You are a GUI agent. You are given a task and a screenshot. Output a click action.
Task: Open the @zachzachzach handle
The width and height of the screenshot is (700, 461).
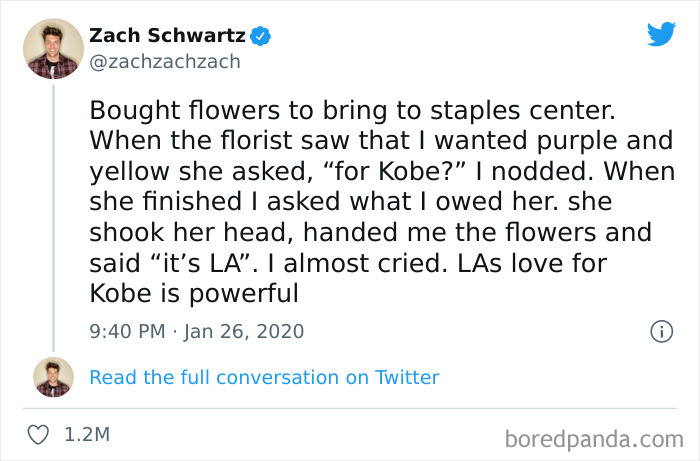pos(165,62)
